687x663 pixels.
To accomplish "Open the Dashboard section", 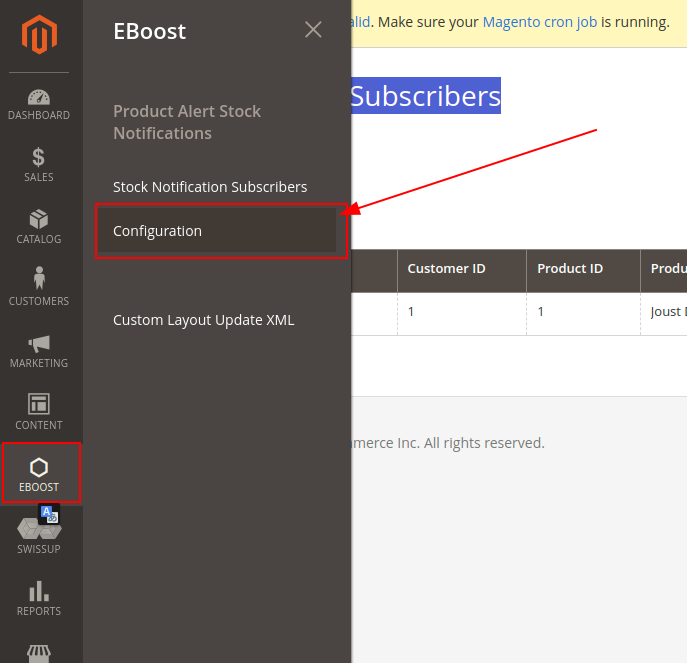I will click(x=40, y=104).
